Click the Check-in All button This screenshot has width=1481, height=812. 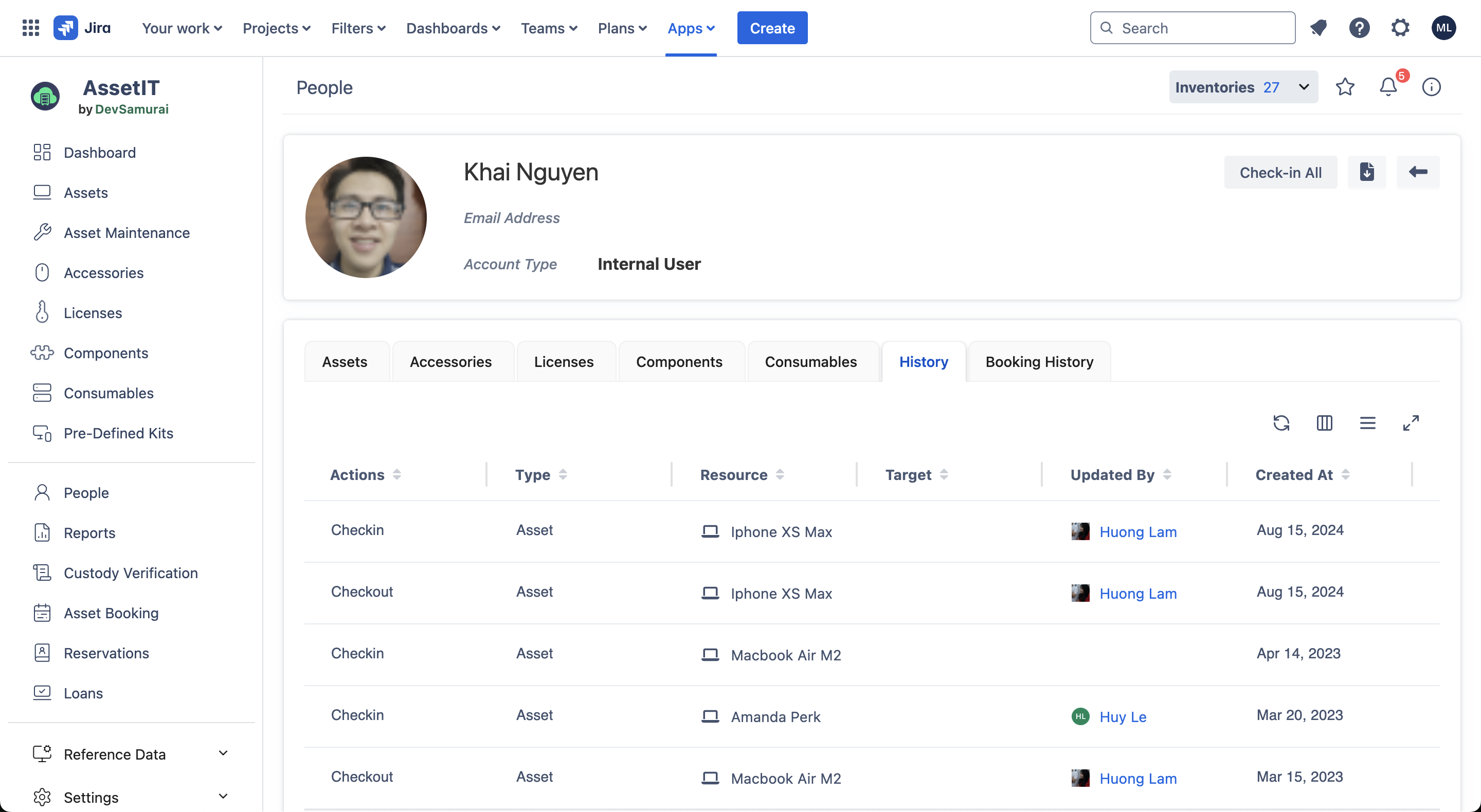tap(1280, 172)
